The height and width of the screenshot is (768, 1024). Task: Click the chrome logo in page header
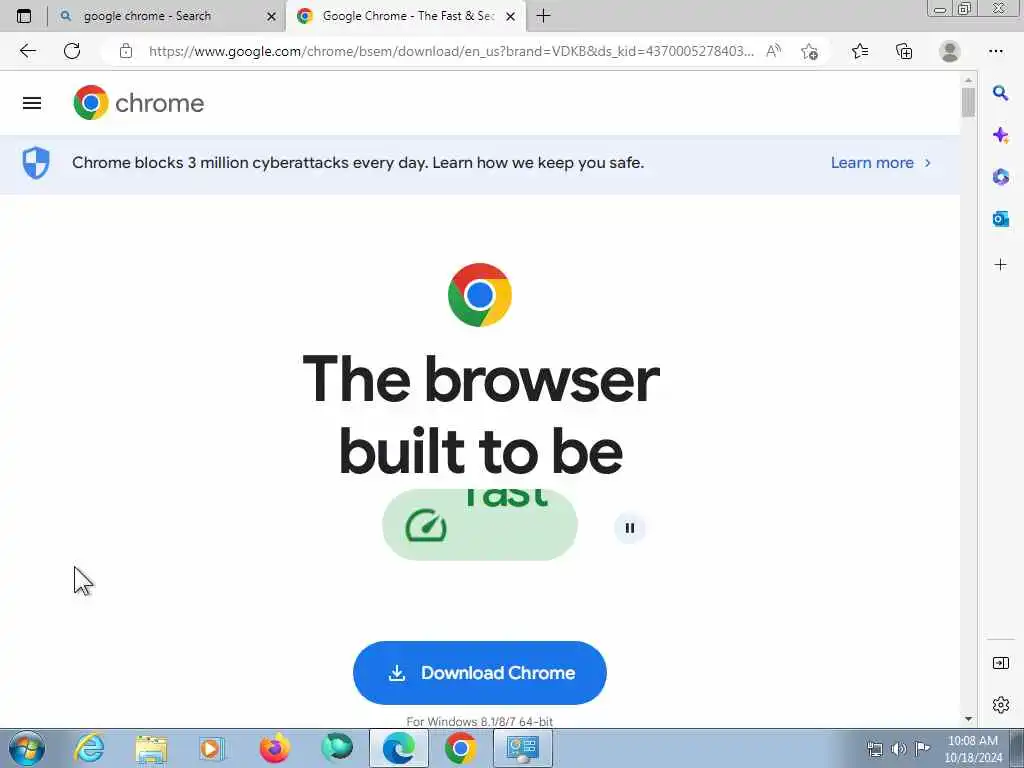[138, 103]
